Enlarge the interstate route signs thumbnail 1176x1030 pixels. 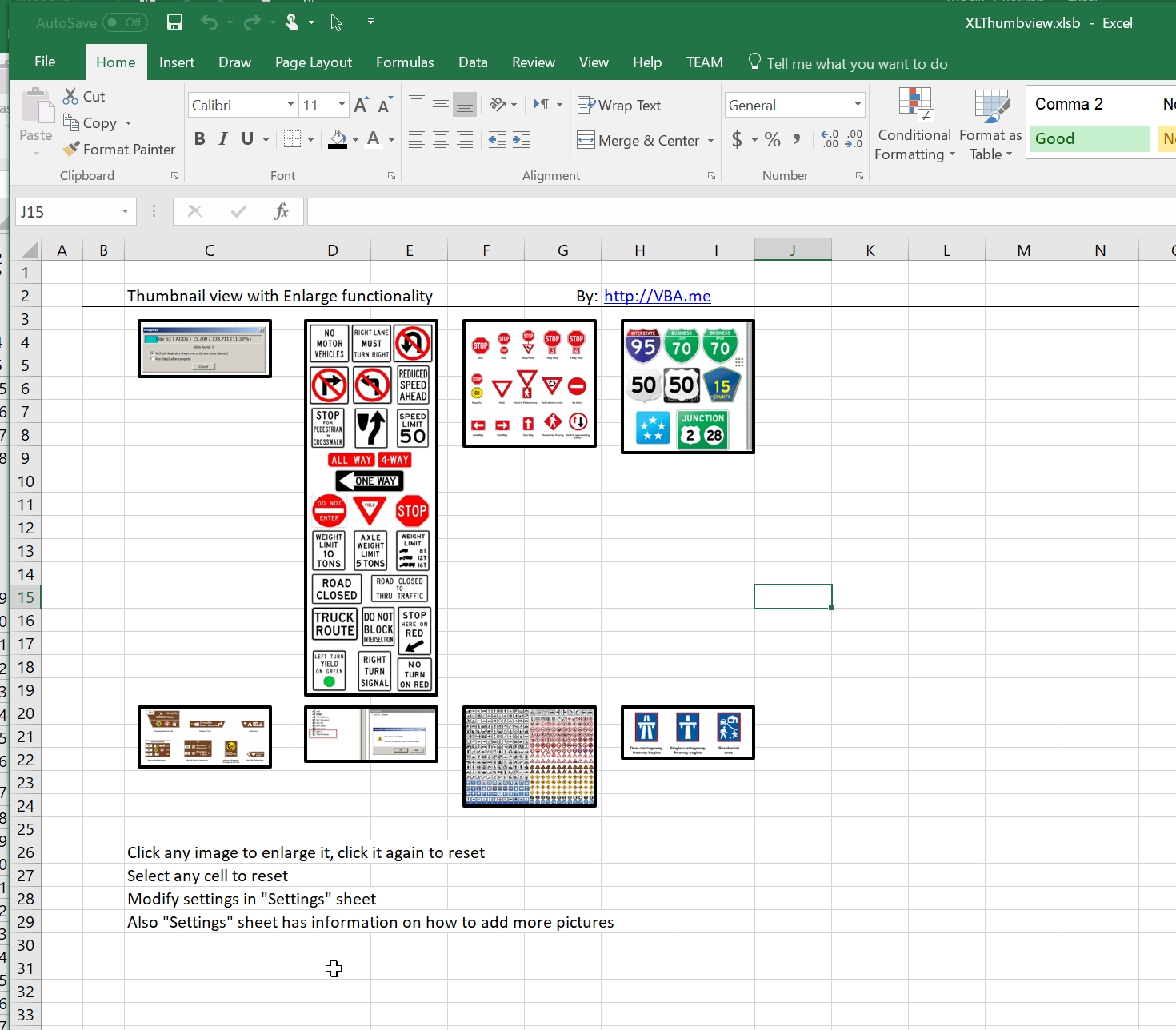[x=687, y=386]
